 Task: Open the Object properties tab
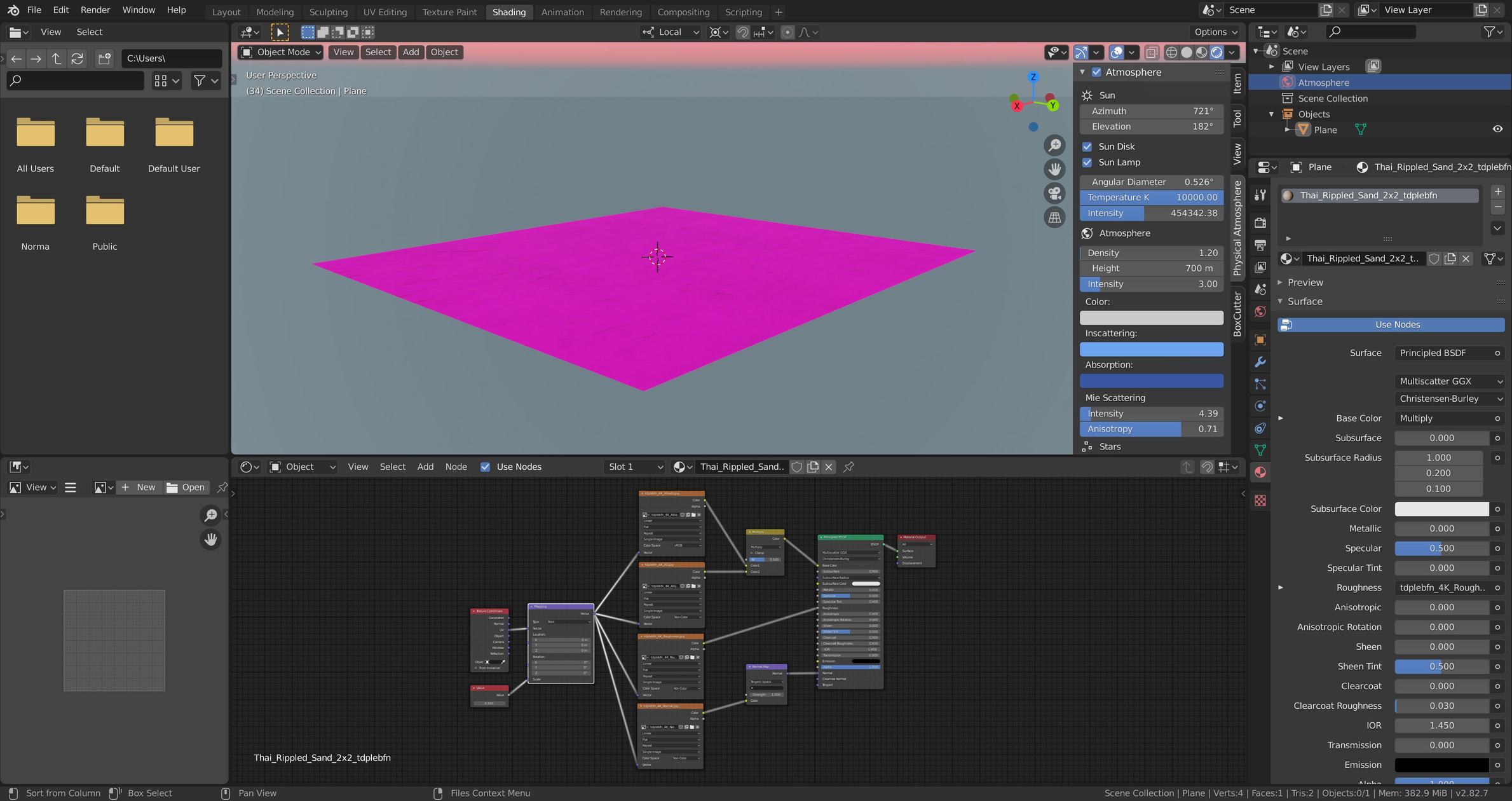pos(1260,340)
